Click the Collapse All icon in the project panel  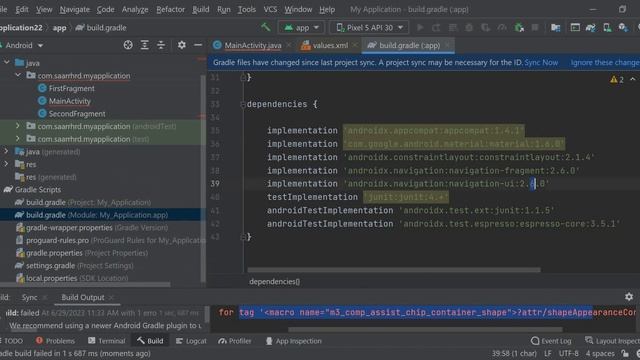tap(161, 45)
